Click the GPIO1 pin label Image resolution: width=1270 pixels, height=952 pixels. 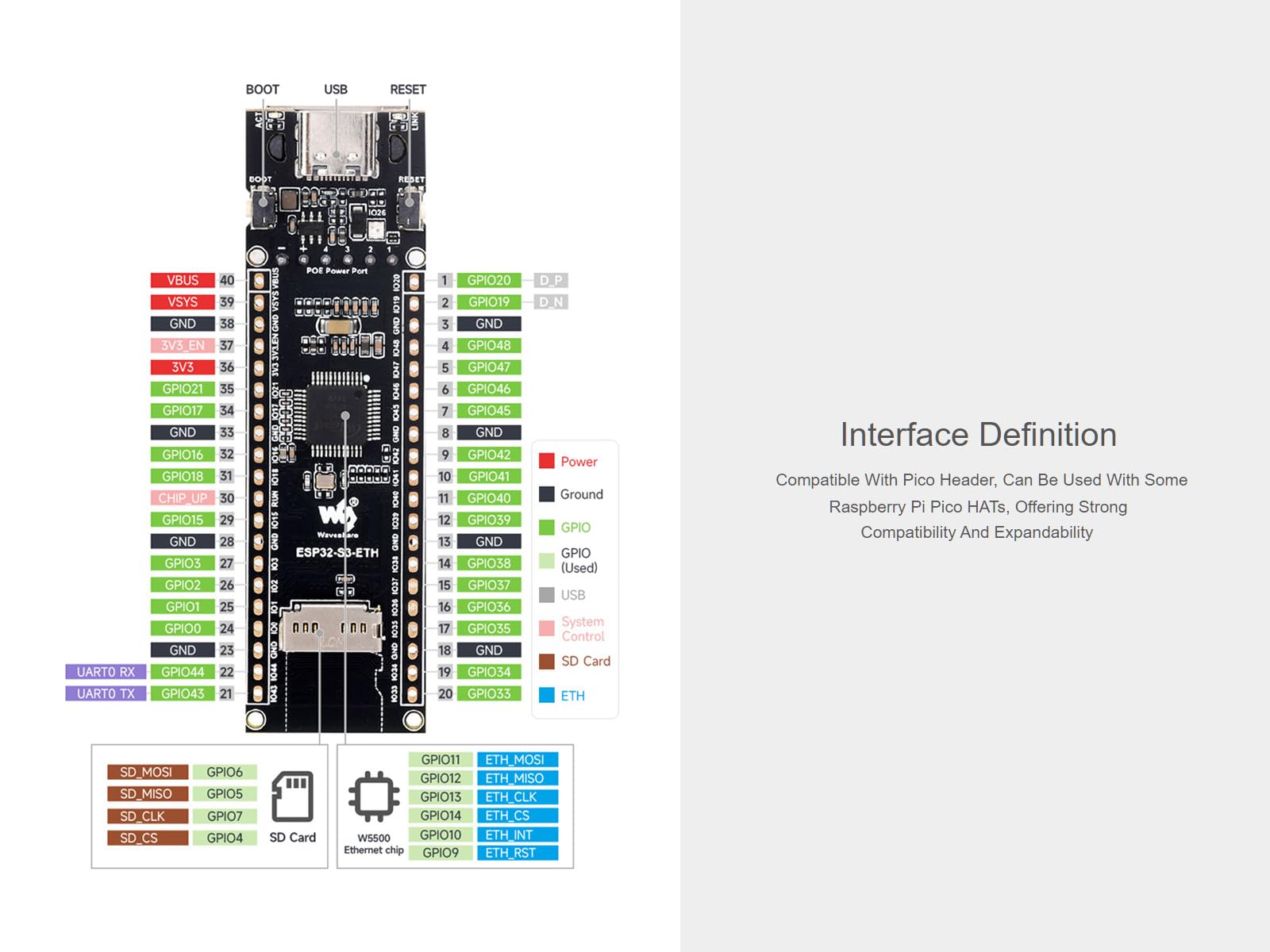(183, 607)
